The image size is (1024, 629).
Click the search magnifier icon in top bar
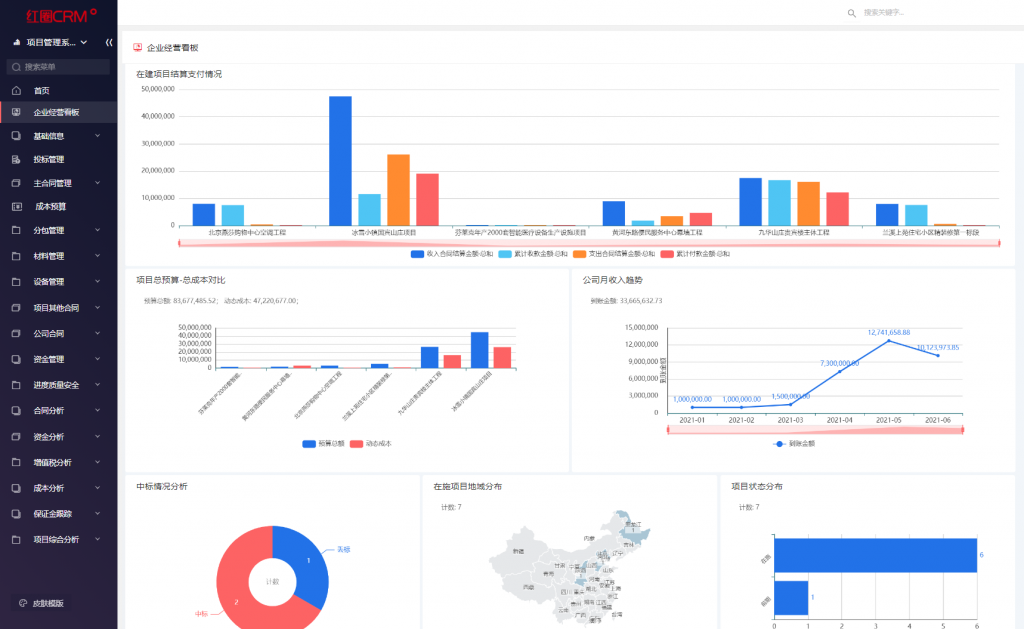tap(852, 13)
